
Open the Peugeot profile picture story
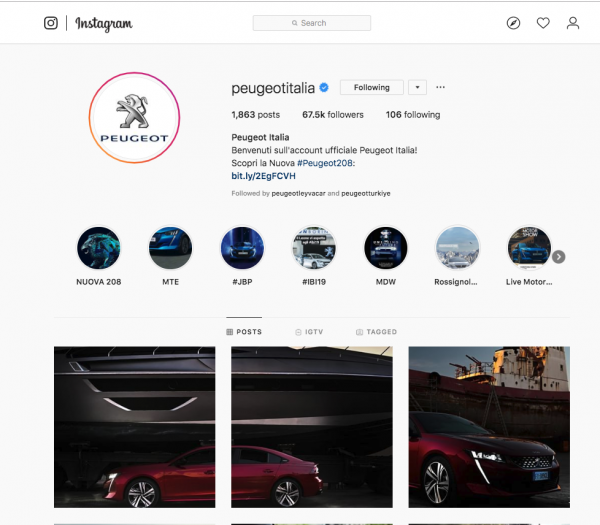click(134, 117)
